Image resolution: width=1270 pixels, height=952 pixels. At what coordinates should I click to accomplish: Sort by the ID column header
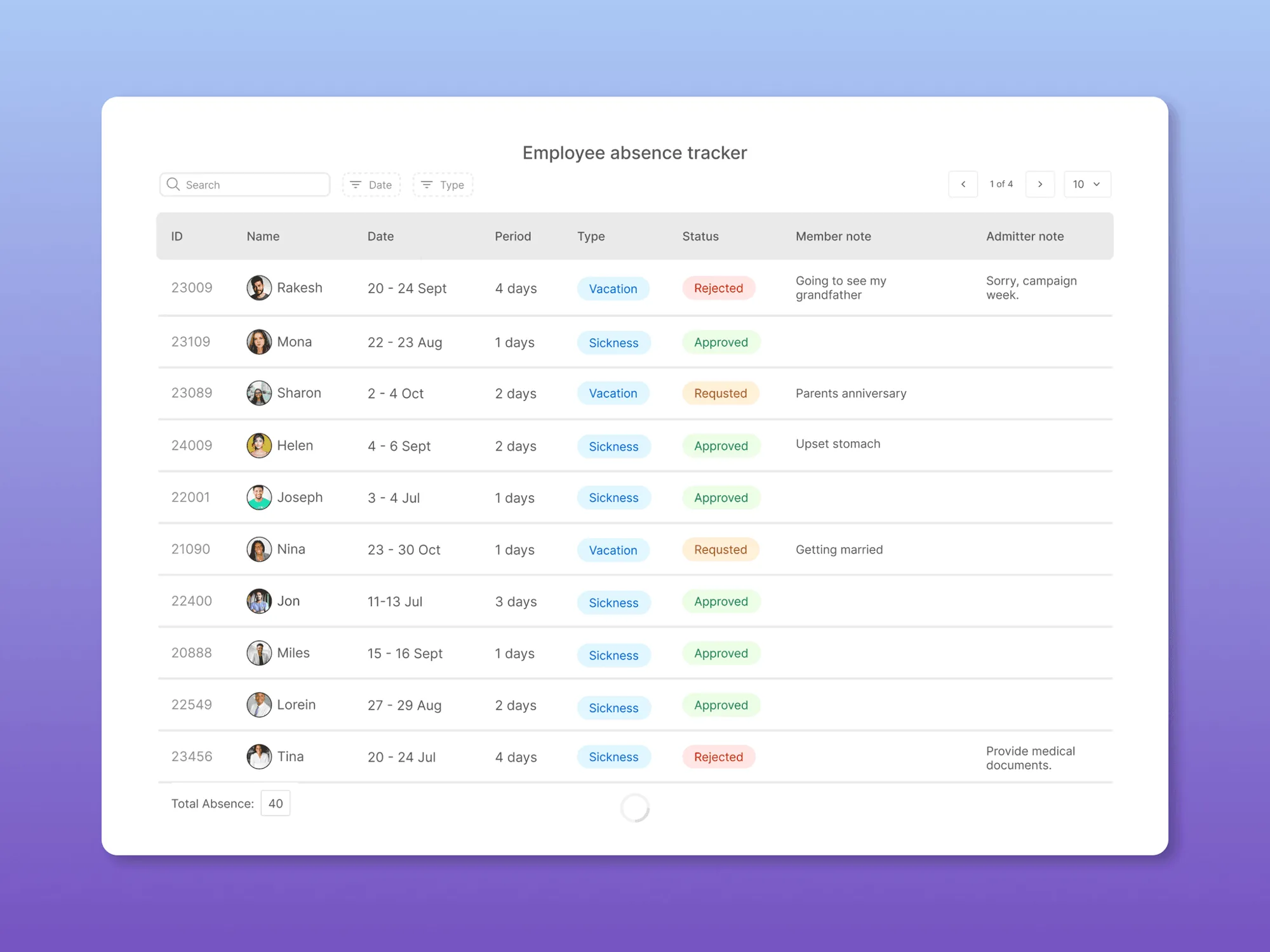point(177,236)
